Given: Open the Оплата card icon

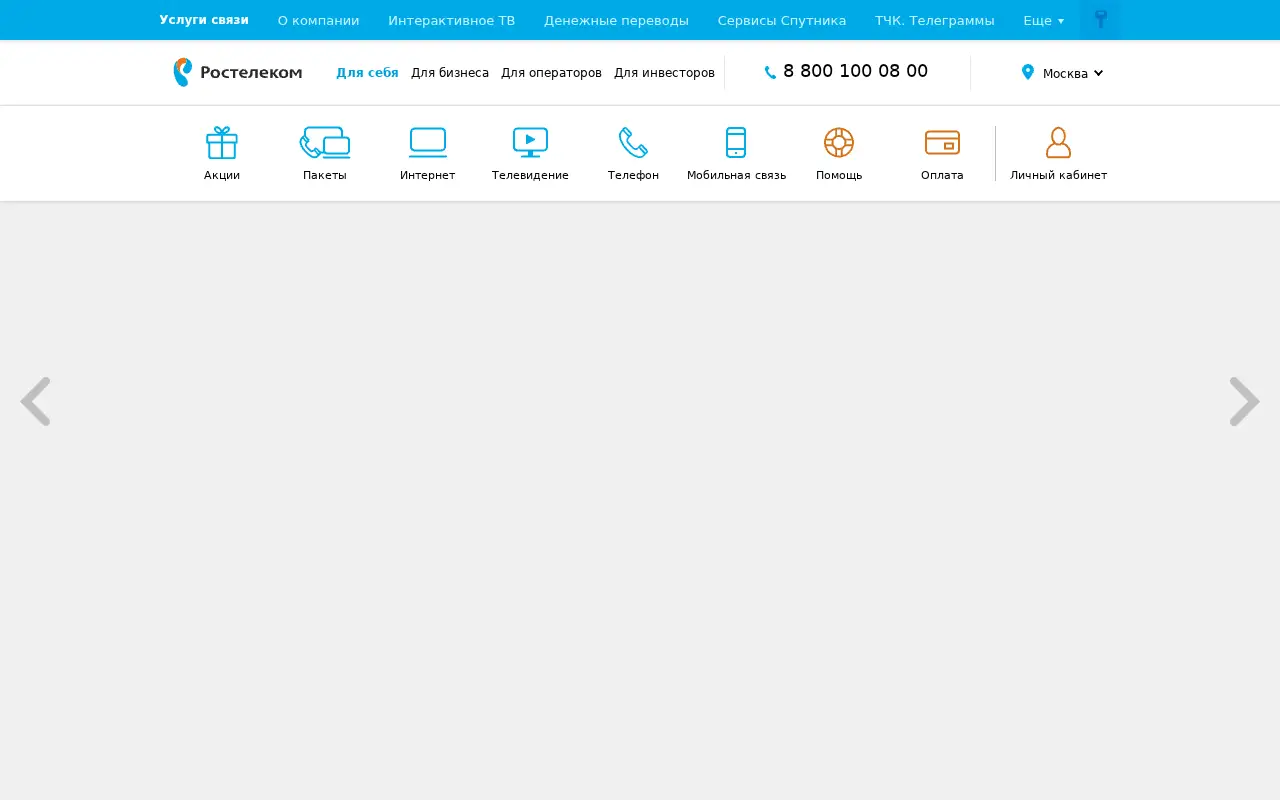Looking at the screenshot, I should (942, 143).
